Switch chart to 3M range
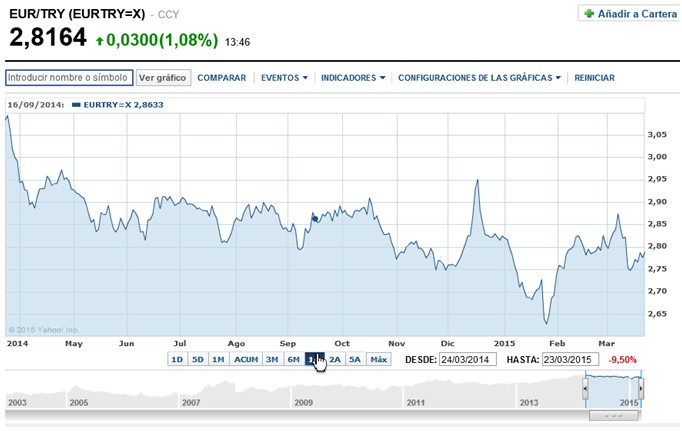Image resolution: width=682 pixels, height=431 pixels. pos(272,359)
